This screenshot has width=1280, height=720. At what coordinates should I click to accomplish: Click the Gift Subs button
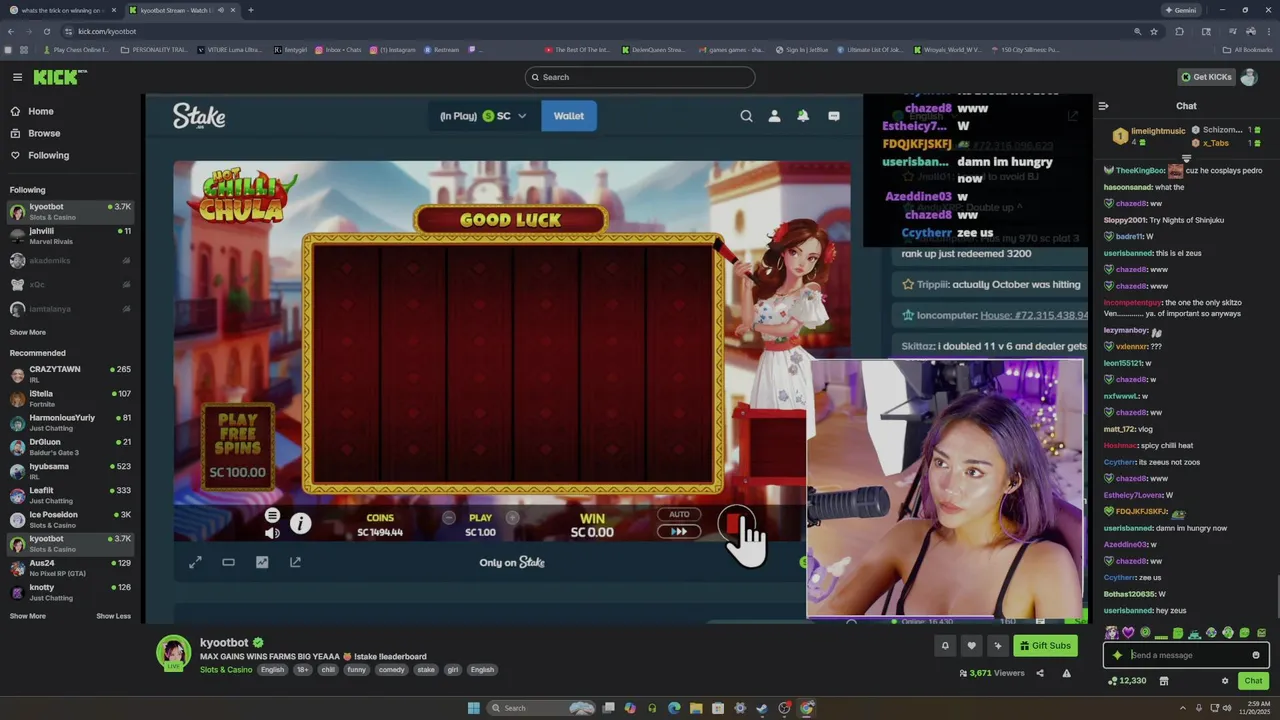pyautogui.click(x=1046, y=646)
